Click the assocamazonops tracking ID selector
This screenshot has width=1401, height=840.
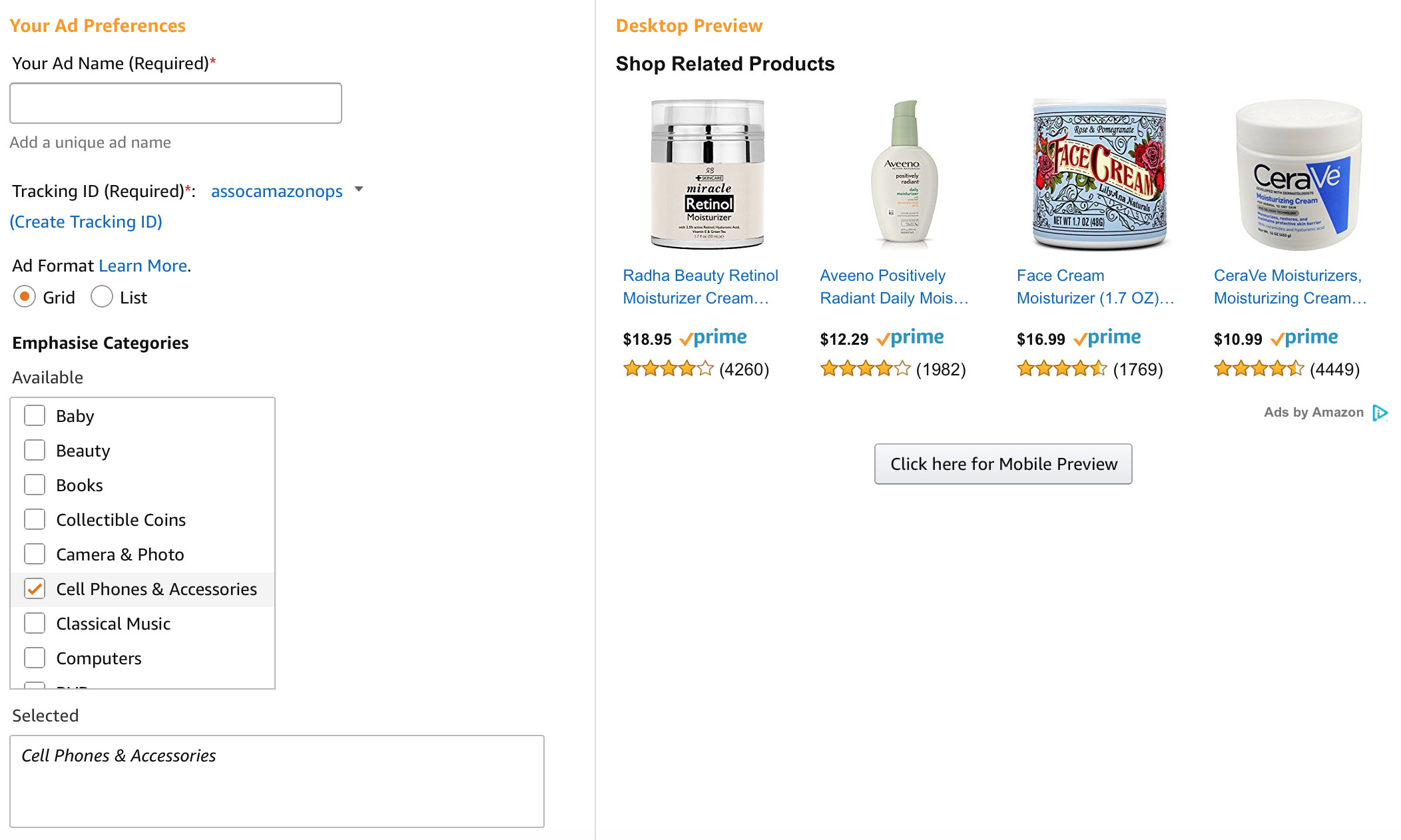276,192
